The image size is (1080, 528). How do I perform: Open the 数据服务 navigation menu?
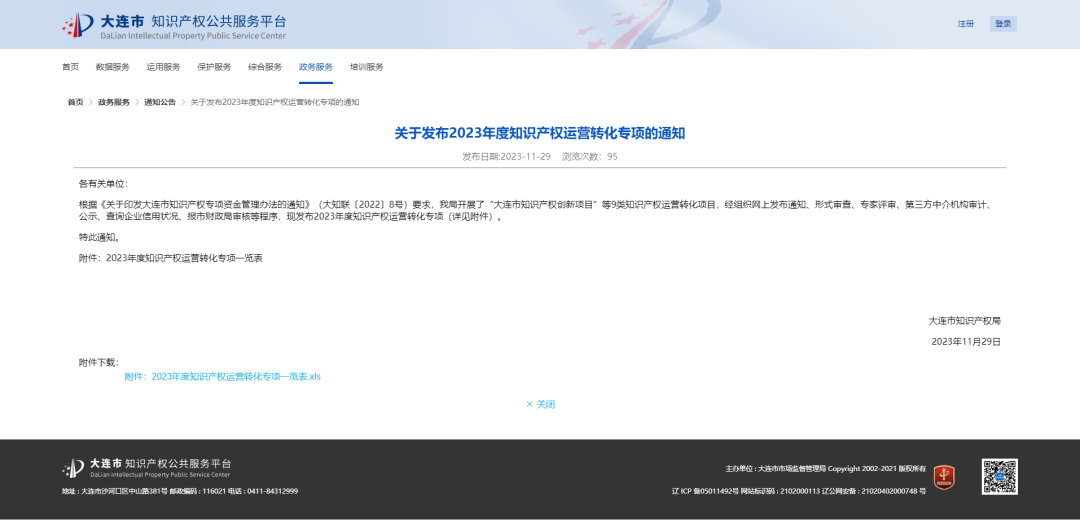click(112, 67)
